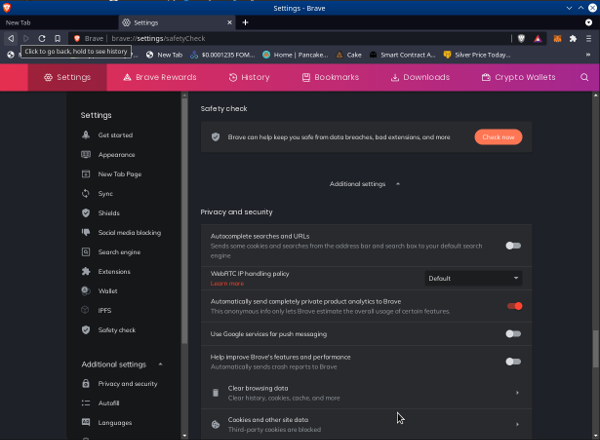Click the profile circle icon in tab strip
Image resolution: width=600 pixels, height=440 pixels.
coord(589,23)
